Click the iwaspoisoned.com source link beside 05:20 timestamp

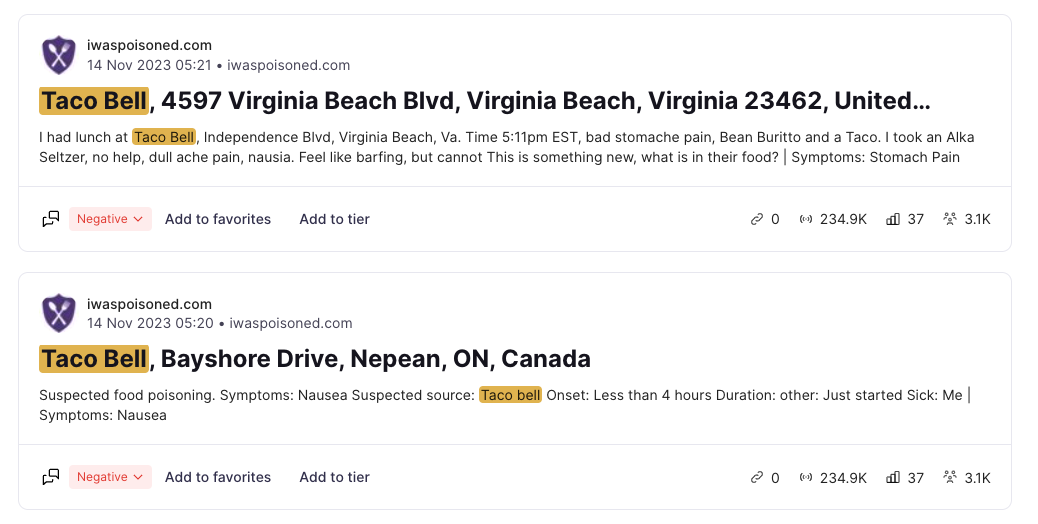point(291,324)
